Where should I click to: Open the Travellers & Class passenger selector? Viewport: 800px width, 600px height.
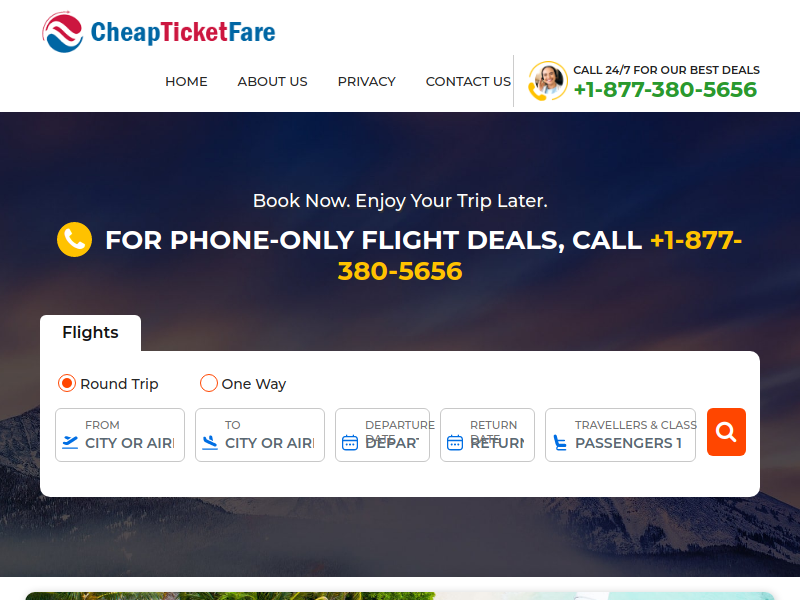point(620,435)
